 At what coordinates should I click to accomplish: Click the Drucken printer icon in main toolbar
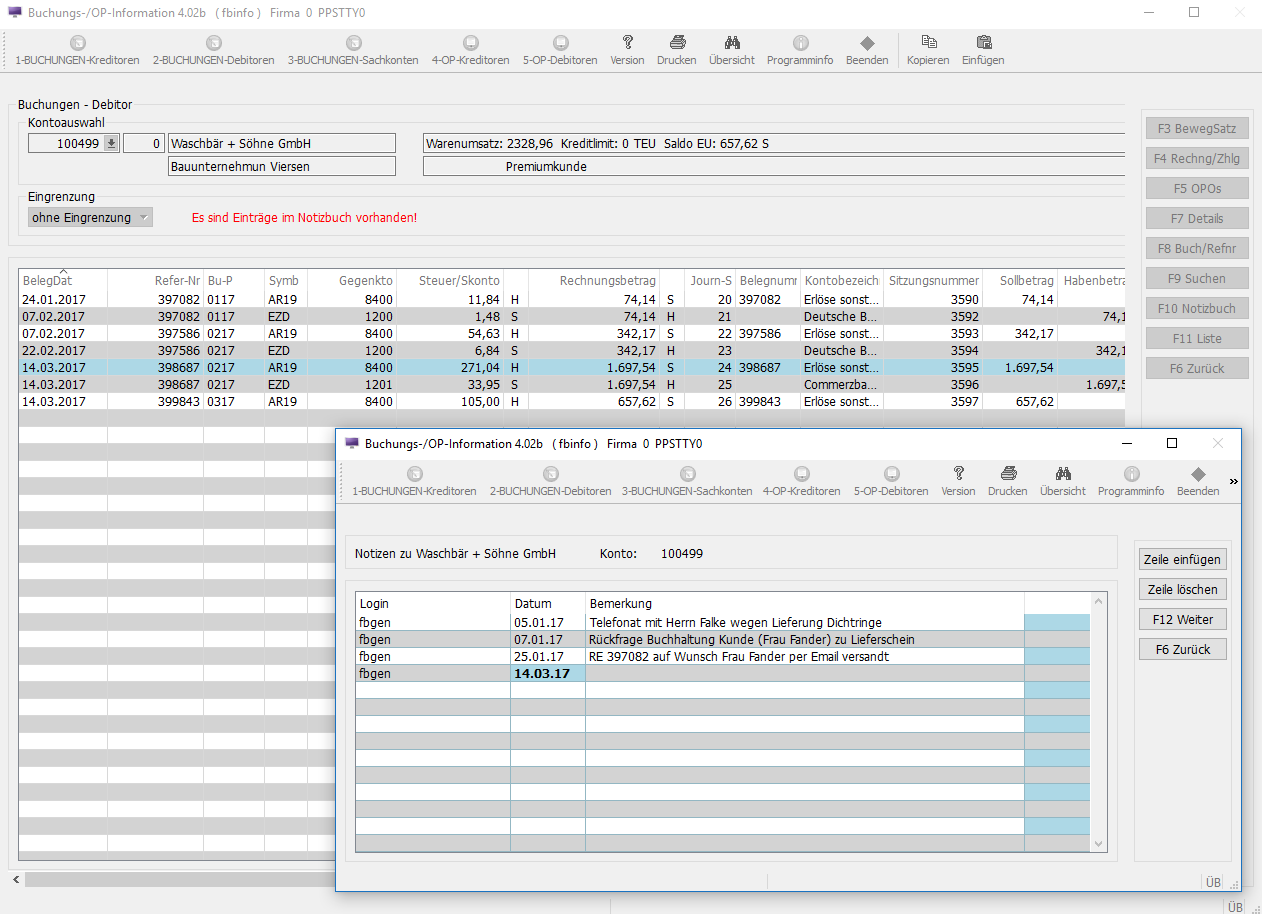[x=677, y=43]
